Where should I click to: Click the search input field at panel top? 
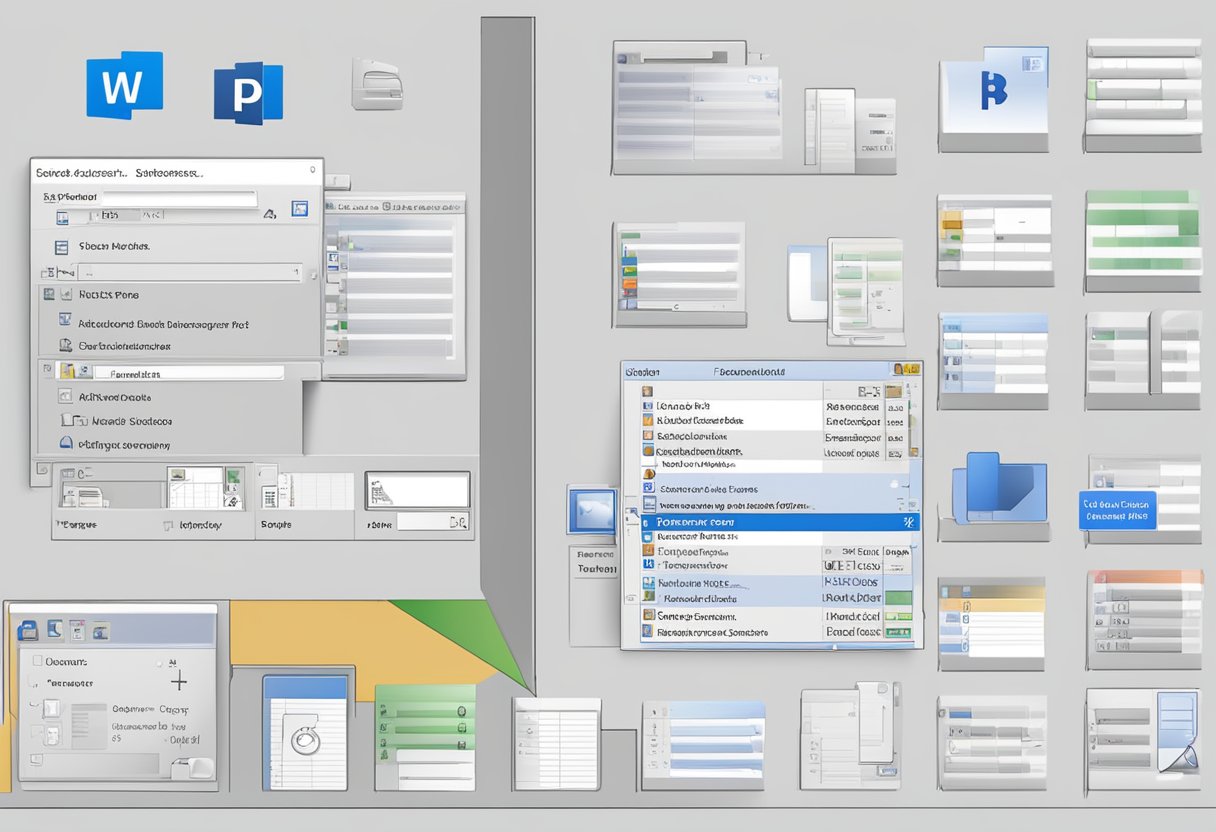pos(178,197)
